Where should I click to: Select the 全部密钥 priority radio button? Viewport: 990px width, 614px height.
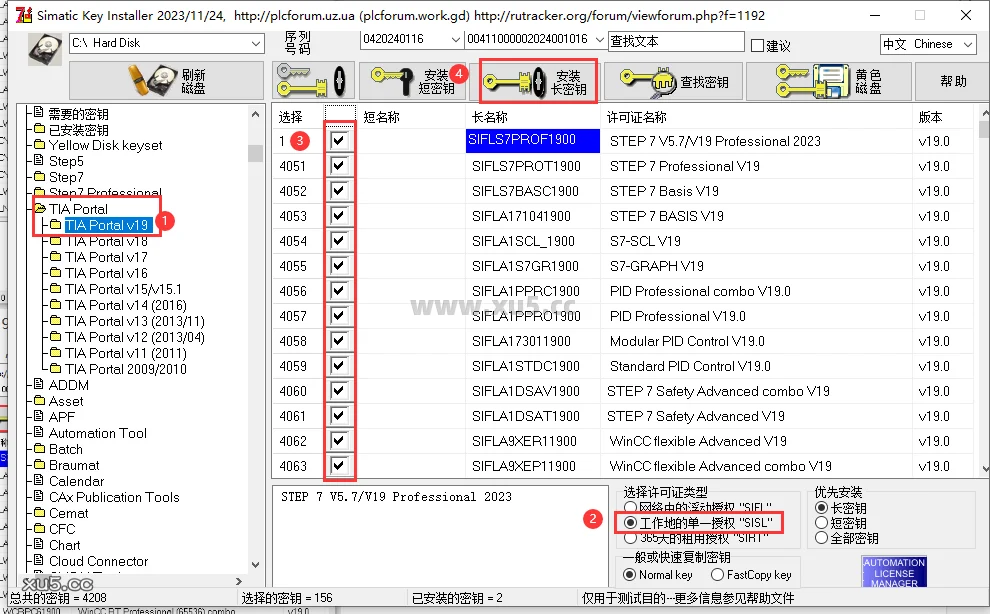(x=822, y=538)
